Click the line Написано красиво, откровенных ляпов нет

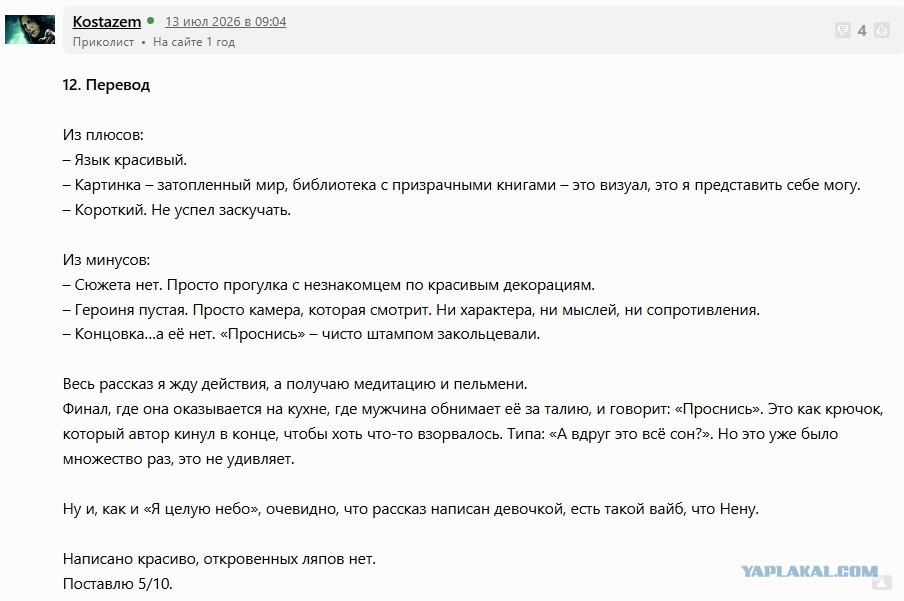[219, 559]
